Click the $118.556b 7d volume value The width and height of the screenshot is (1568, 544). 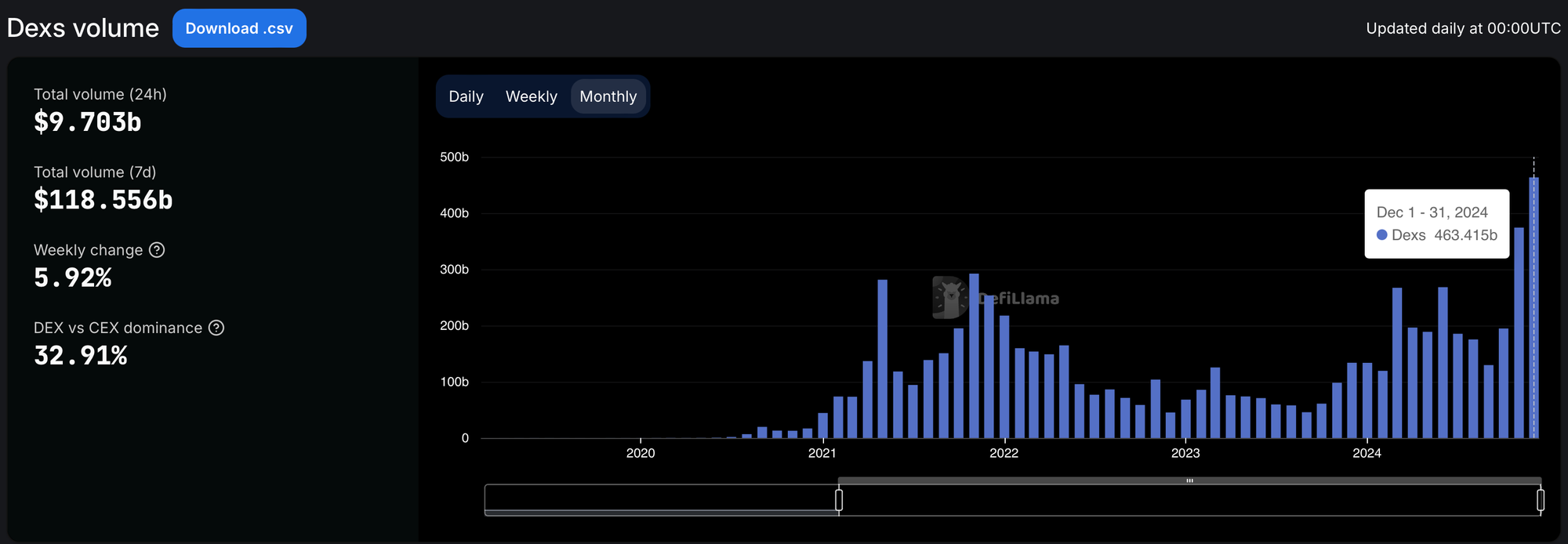point(103,200)
